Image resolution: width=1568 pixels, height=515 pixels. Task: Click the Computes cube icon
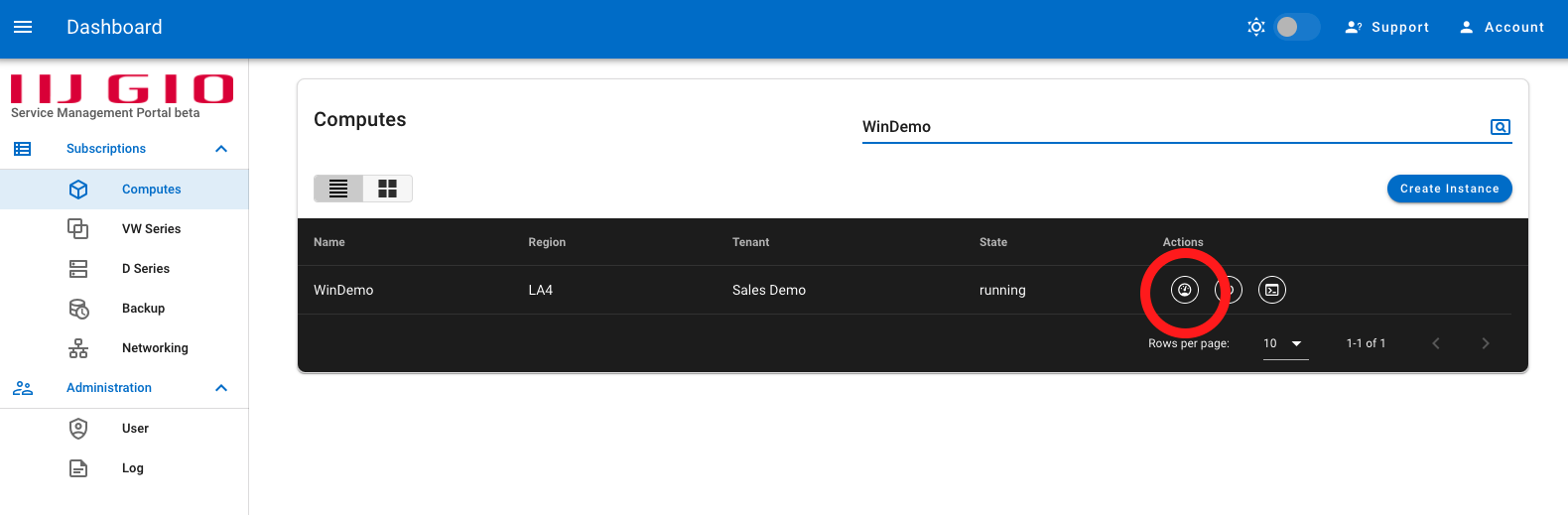78,189
